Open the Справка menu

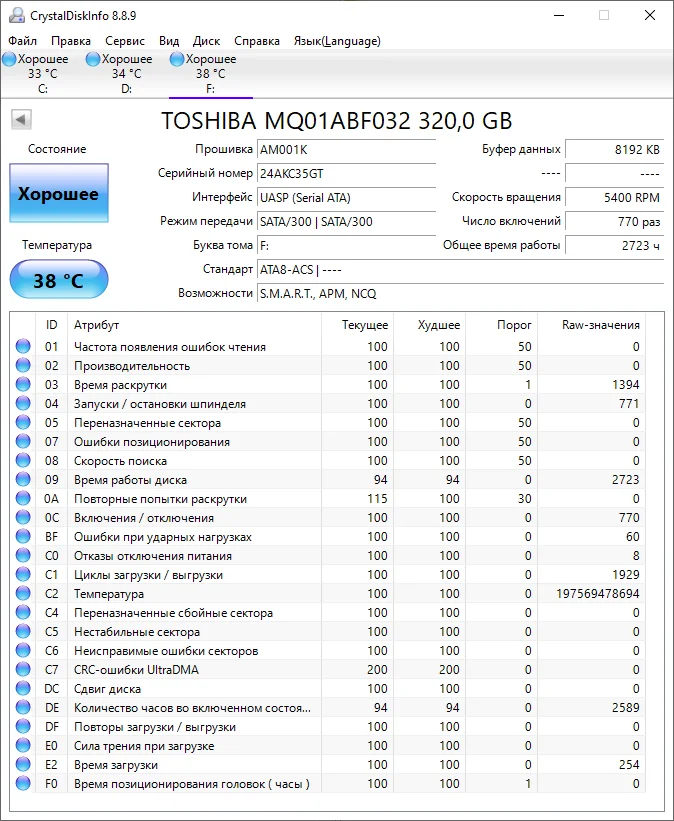coord(257,41)
